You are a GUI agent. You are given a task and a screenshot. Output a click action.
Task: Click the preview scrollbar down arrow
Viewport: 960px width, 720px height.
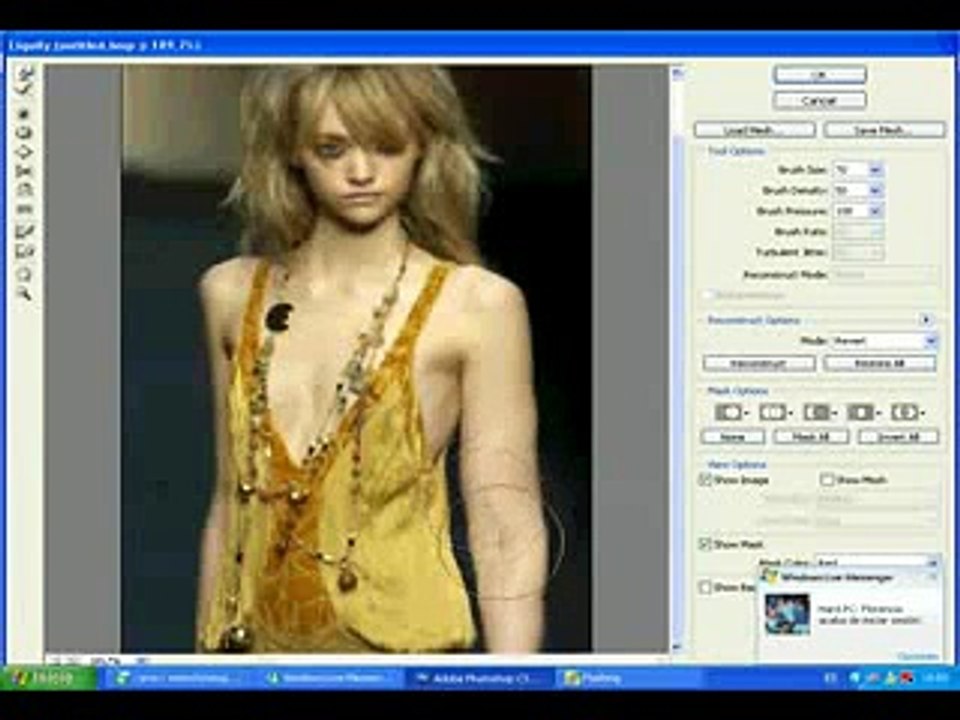(677, 646)
